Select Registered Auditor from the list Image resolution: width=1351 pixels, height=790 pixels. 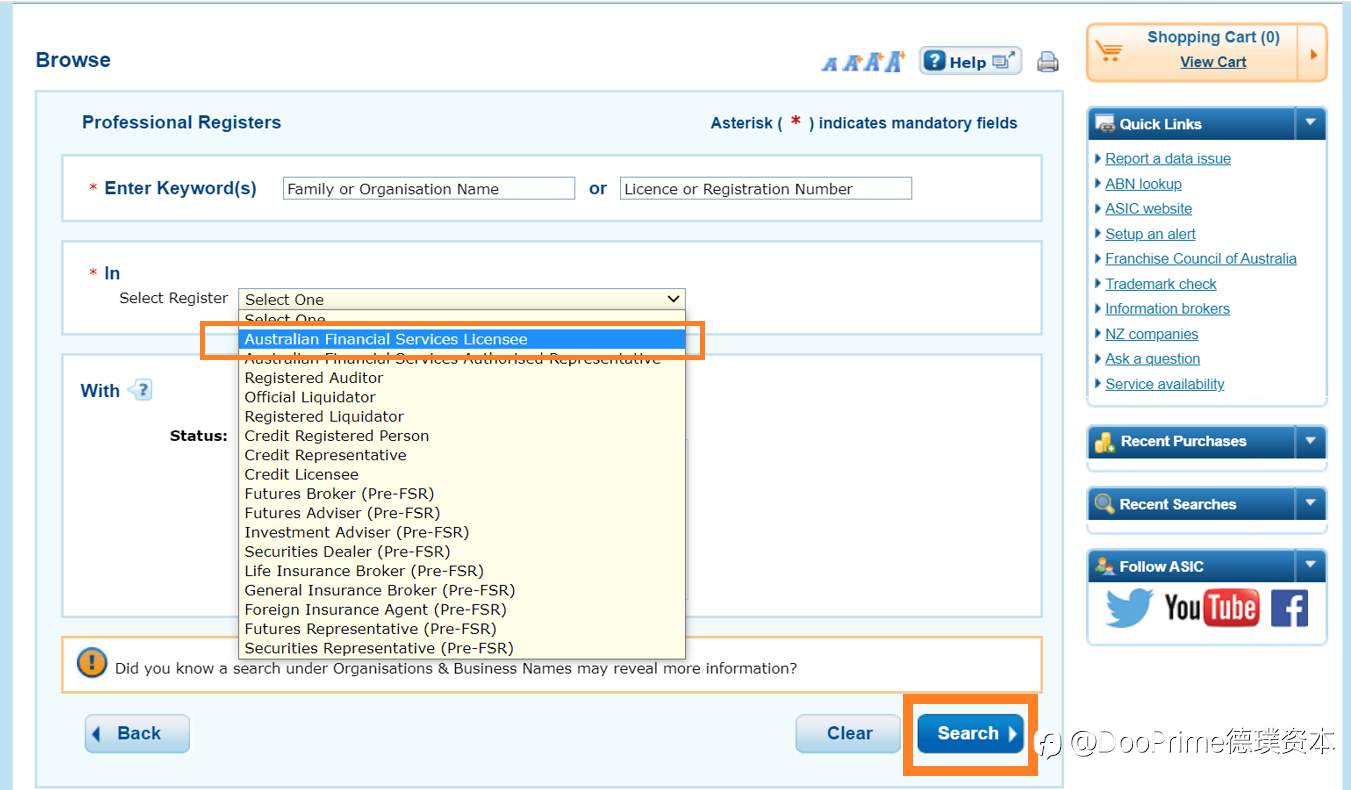(x=462, y=378)
